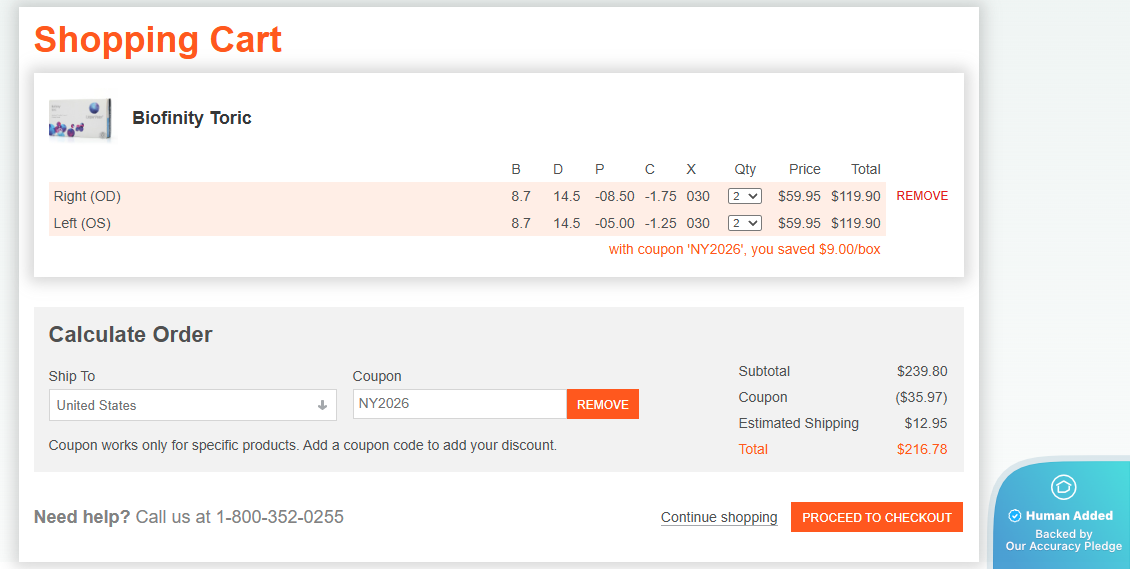Open the Left (OS) quantity dropdown
Screen dimensions: 1130x569
pos(745,223)
